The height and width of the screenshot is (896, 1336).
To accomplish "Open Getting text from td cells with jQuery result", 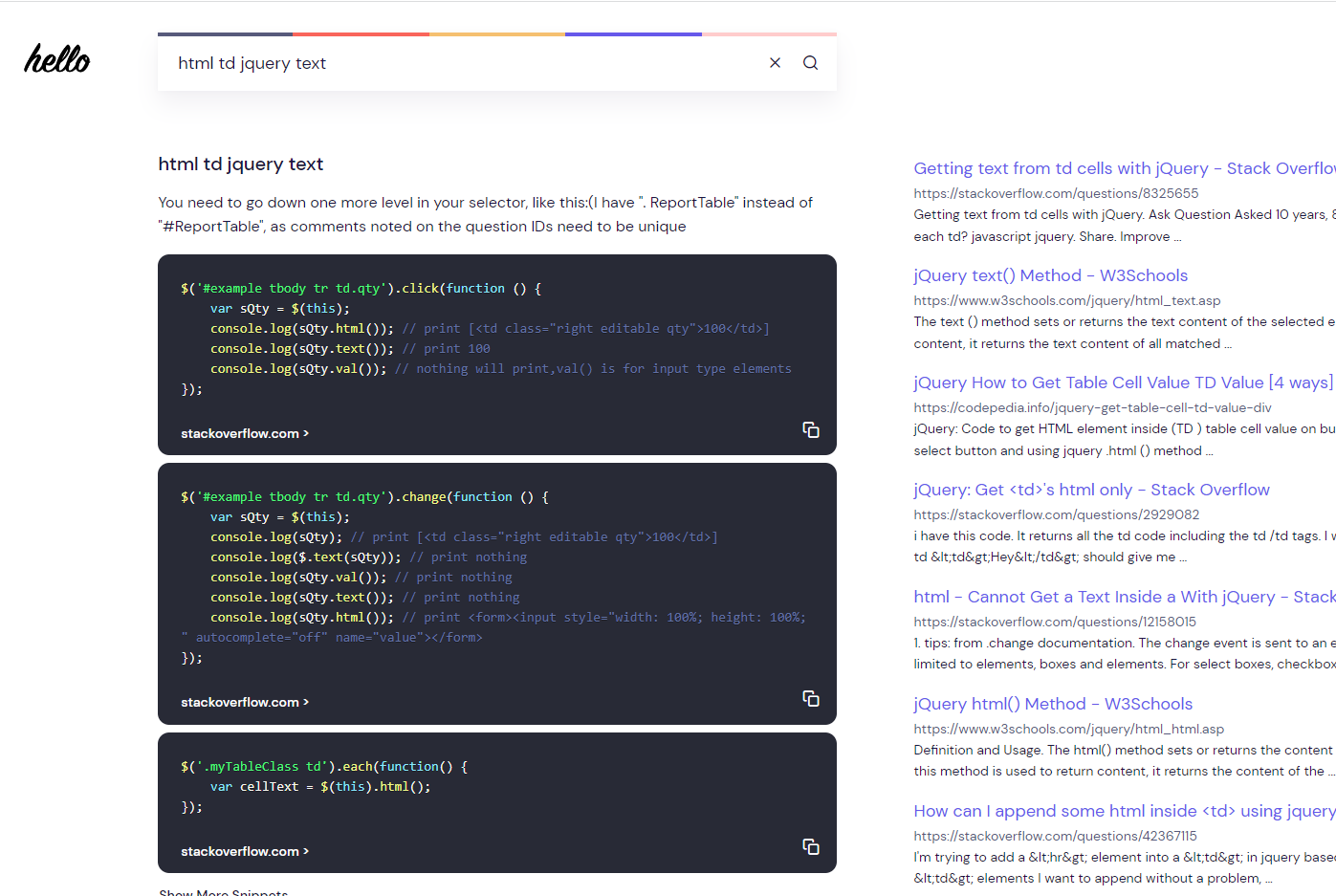I will [x=1125, y=168].
